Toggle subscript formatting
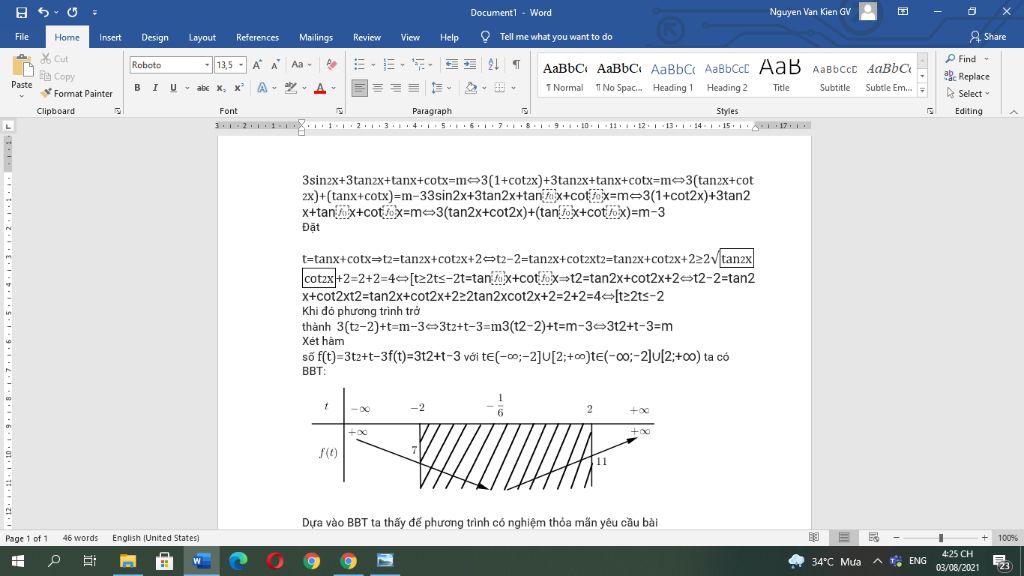 tap(221, 88)
